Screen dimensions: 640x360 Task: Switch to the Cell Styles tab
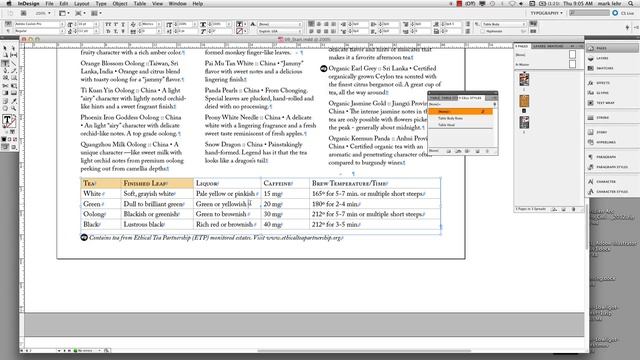[471, 98]
